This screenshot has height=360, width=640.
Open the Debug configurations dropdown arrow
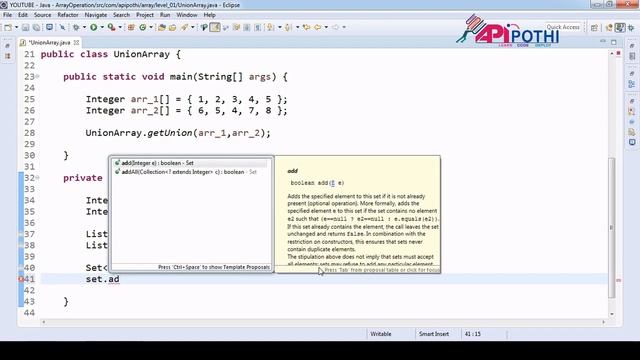(x=84, y=27)
